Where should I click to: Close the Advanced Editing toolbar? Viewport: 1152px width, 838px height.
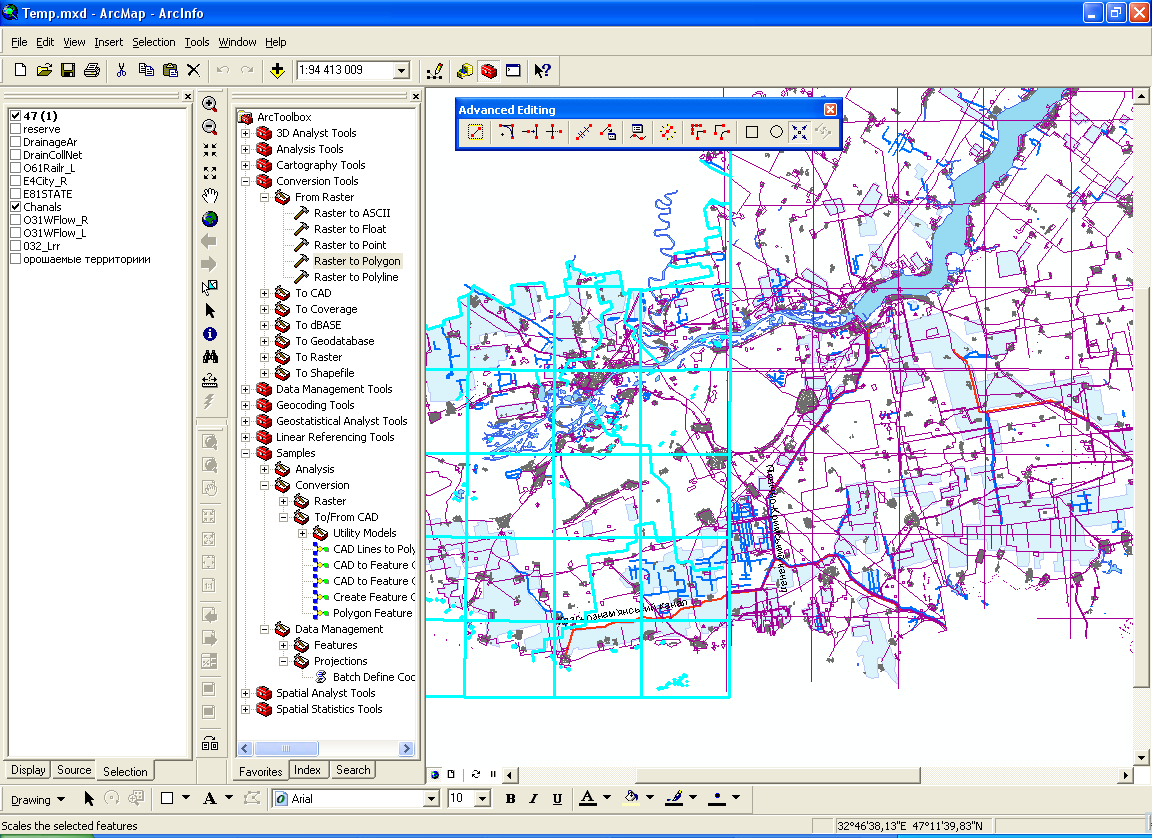click(x=830, y=109)
